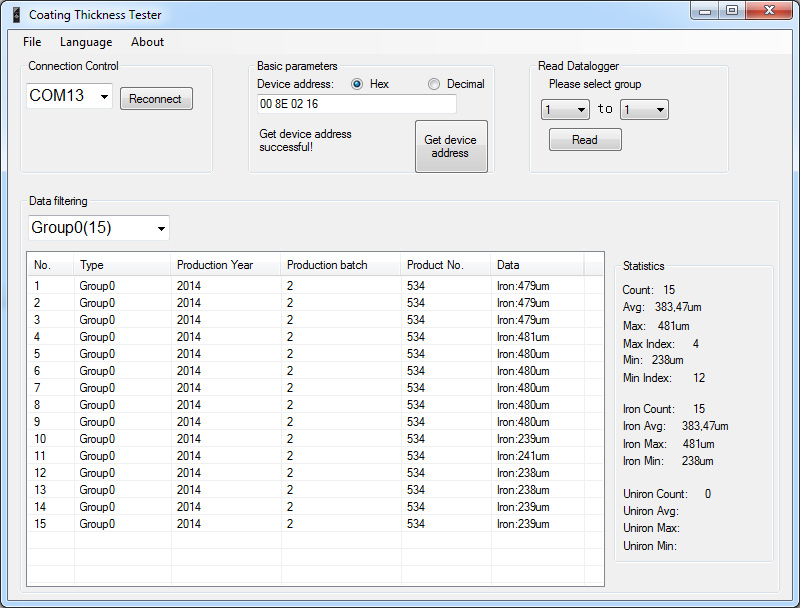The width and height of the screenshot is (800, 608).
Task: Minimize the application window
Action: click(707, 11)
